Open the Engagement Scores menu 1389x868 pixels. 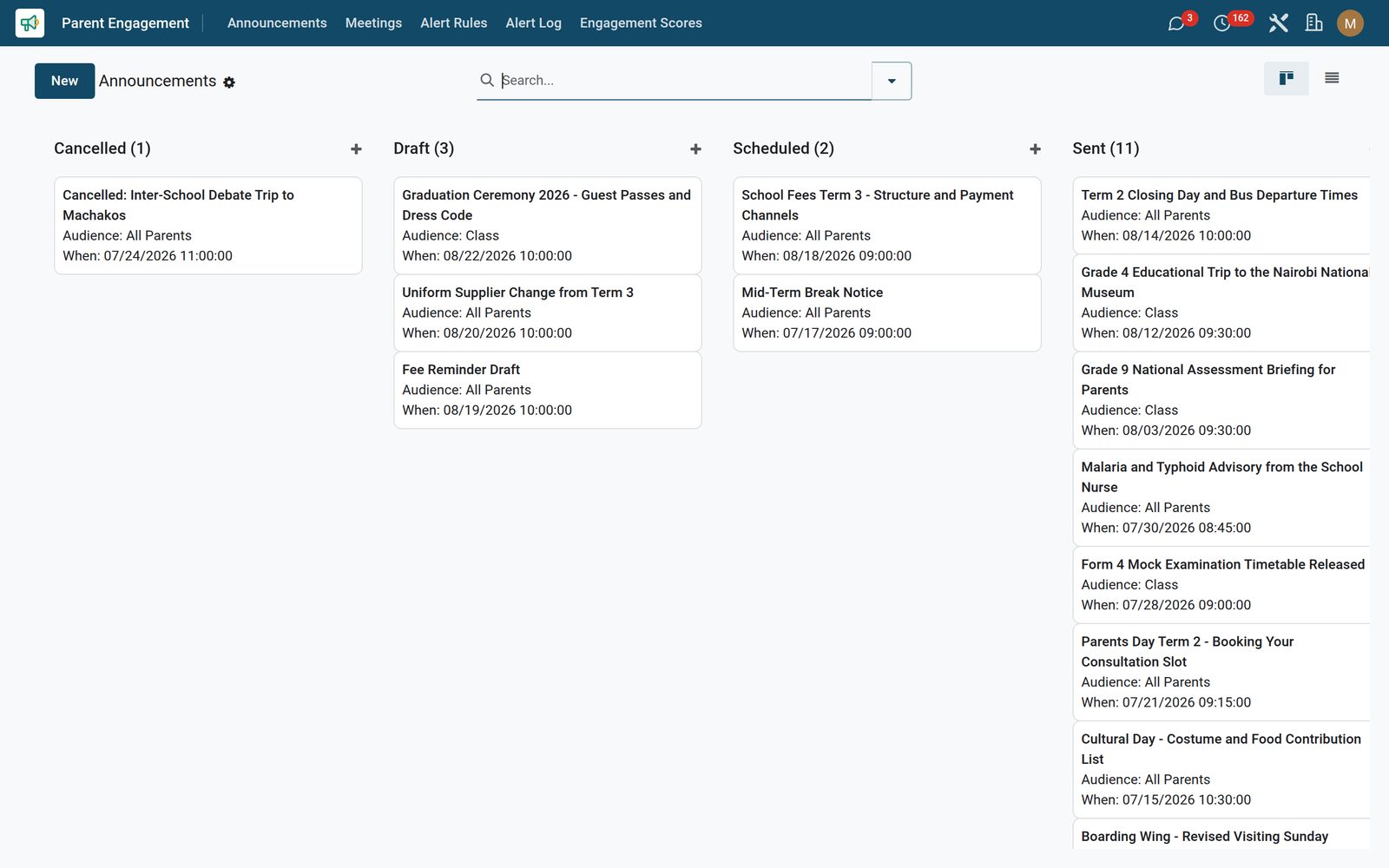(641, 23)
